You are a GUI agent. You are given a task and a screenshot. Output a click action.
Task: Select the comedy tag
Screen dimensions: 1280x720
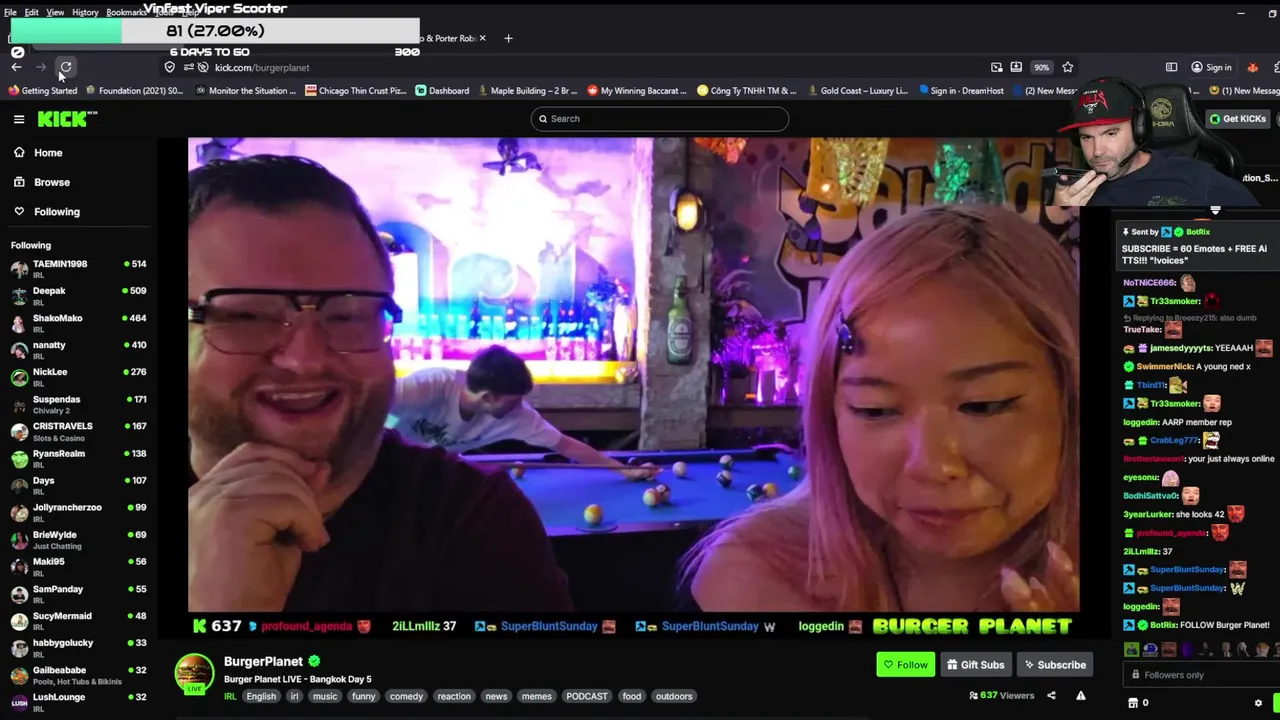point(406,696)
